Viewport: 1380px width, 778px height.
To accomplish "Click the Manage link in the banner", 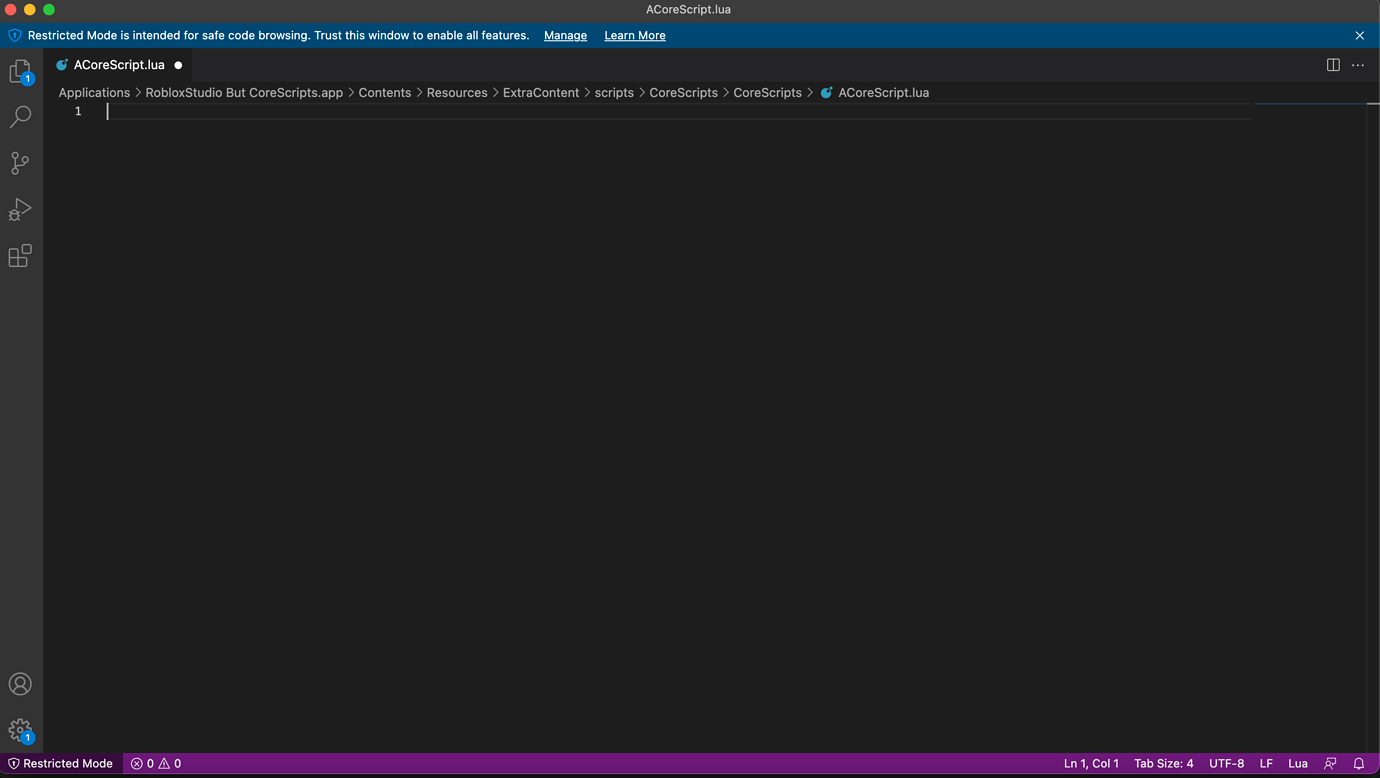I will (565, 35).
